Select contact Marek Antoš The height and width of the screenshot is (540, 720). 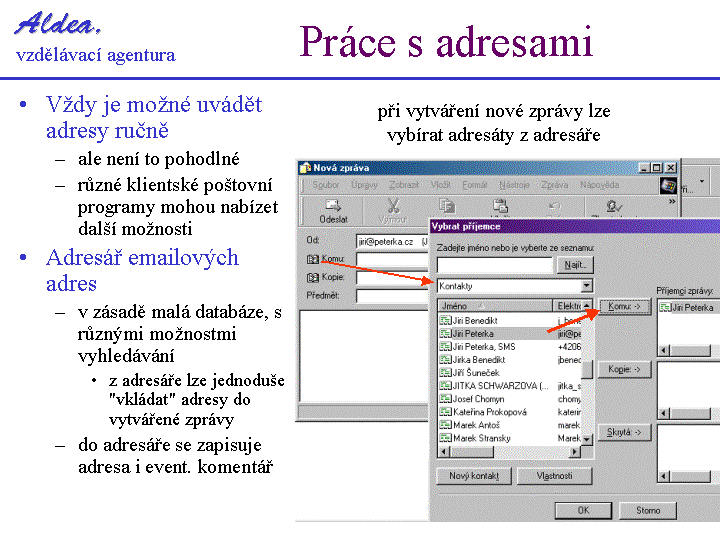point(510,425)
